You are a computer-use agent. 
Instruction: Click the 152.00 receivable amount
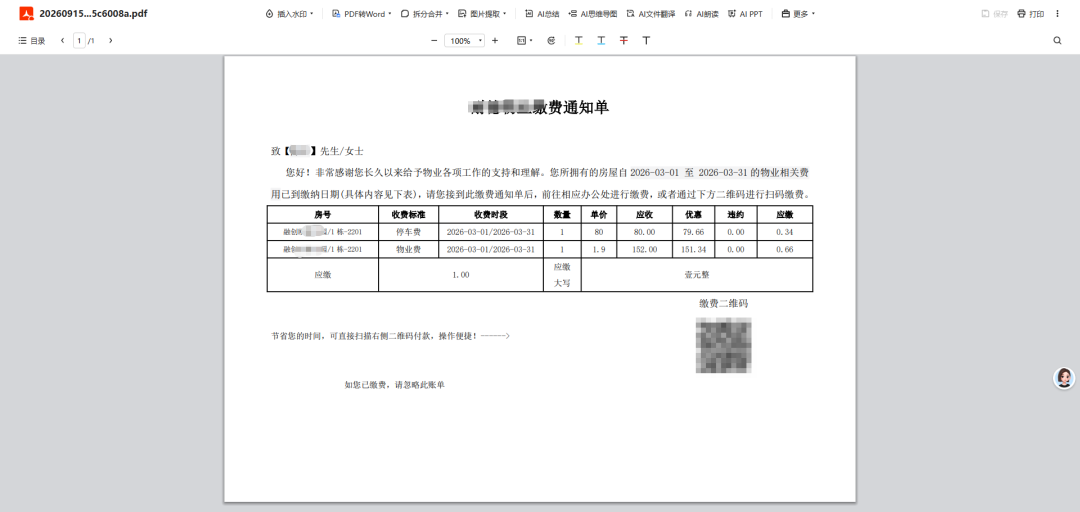[645, 249]
